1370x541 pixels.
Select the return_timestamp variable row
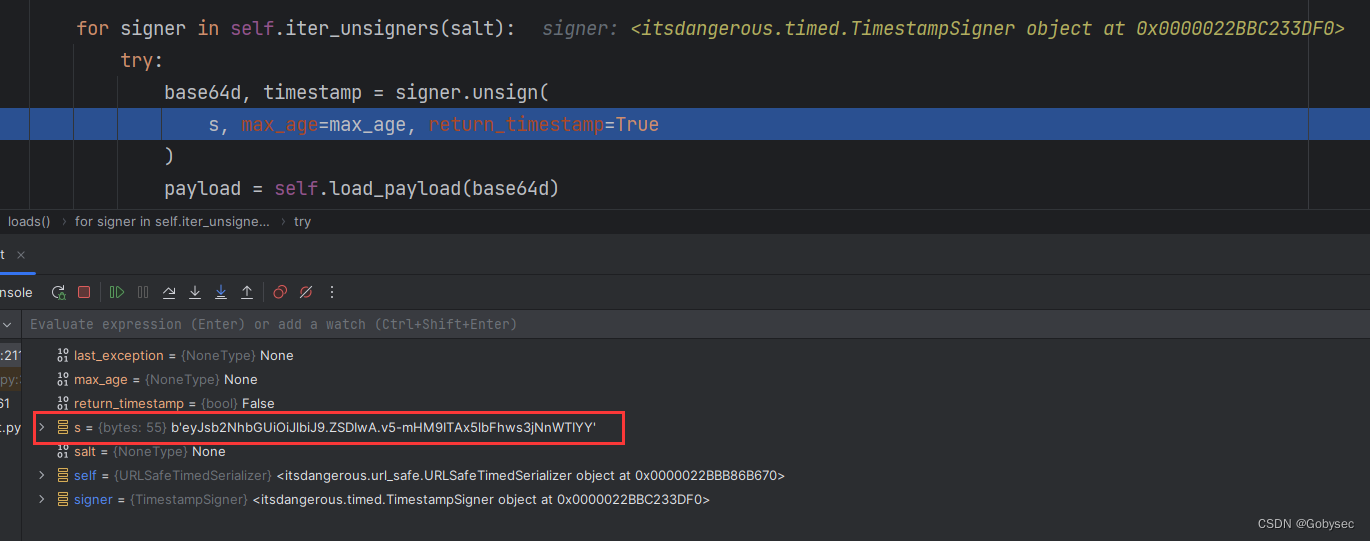point(695,403)
